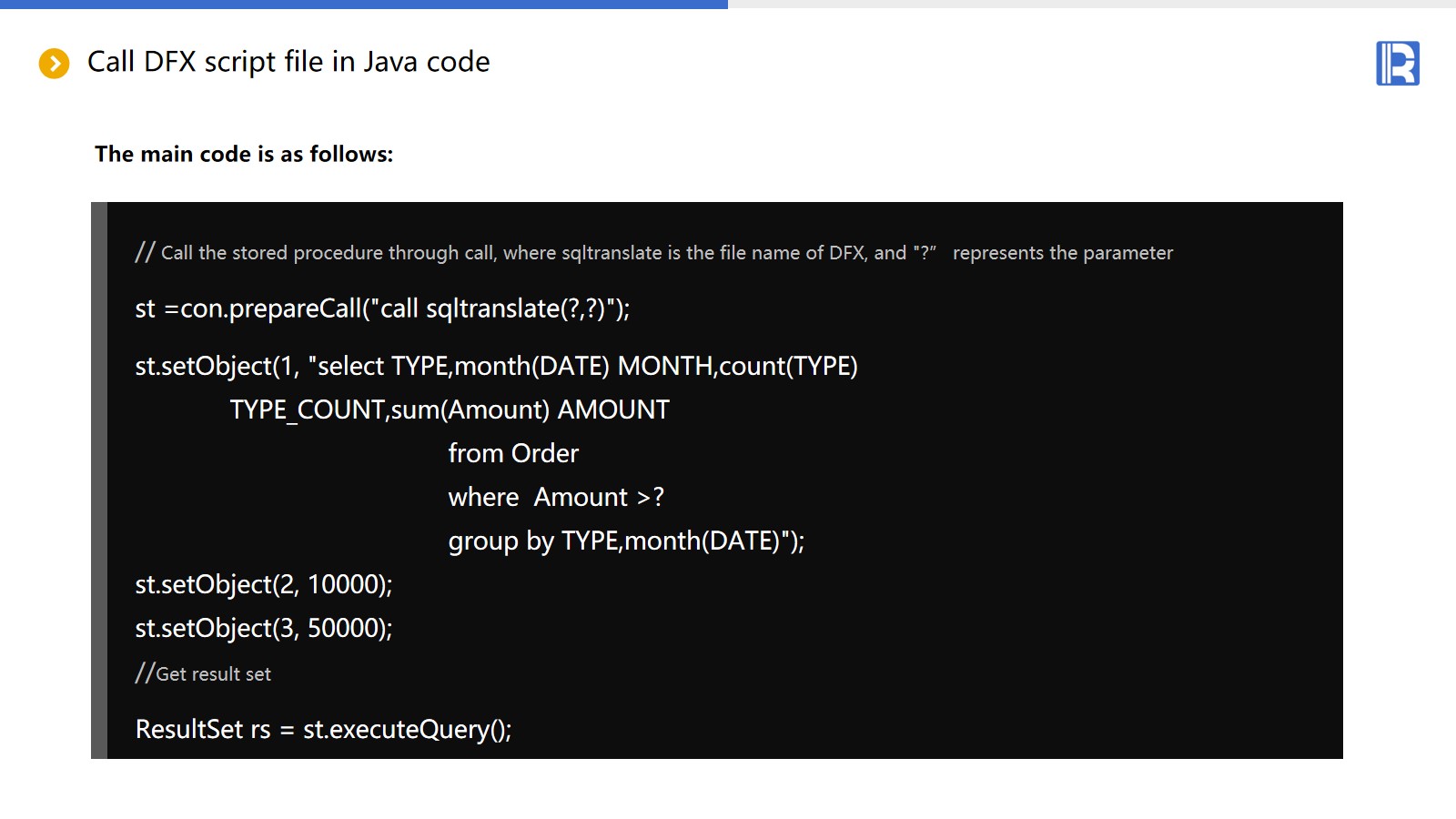Click the 'from Order' code line
This screenshot has height=819, width=1456.
(513, 453)
